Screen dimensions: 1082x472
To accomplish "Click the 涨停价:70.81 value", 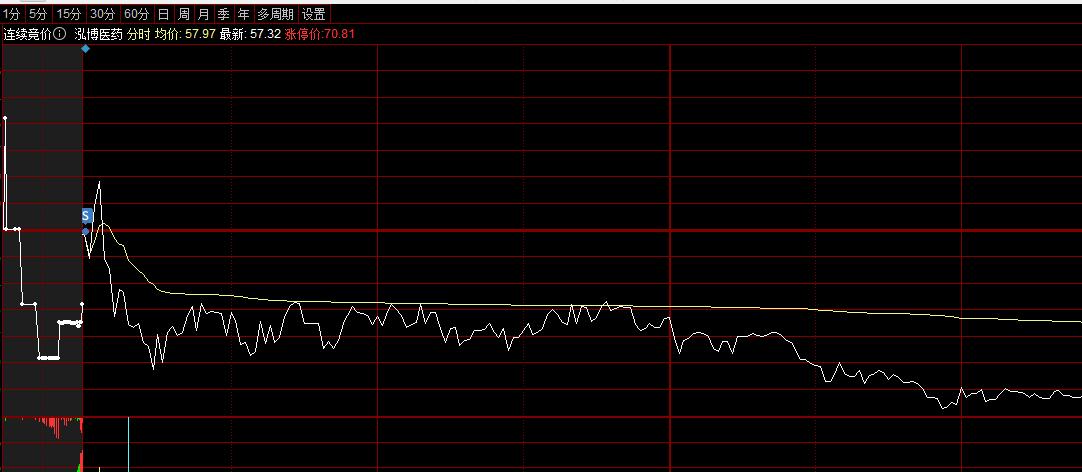I will (x=319, y=34).
